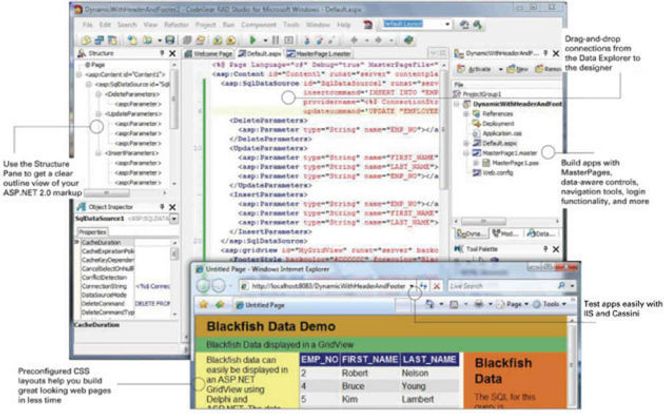
Task: Open the Edit menu
Action: [105, 25]
